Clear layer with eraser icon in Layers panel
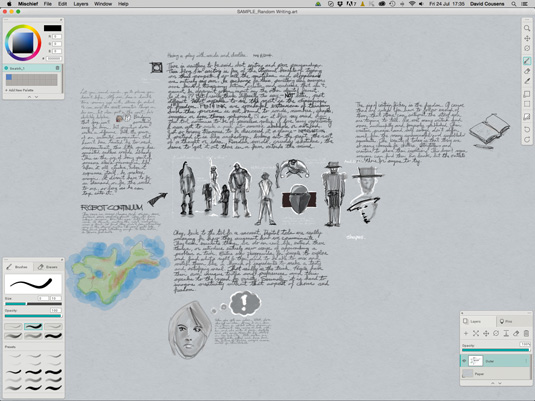Image resolution: width=535 pixels, height=401 pixels. point(516,333)
